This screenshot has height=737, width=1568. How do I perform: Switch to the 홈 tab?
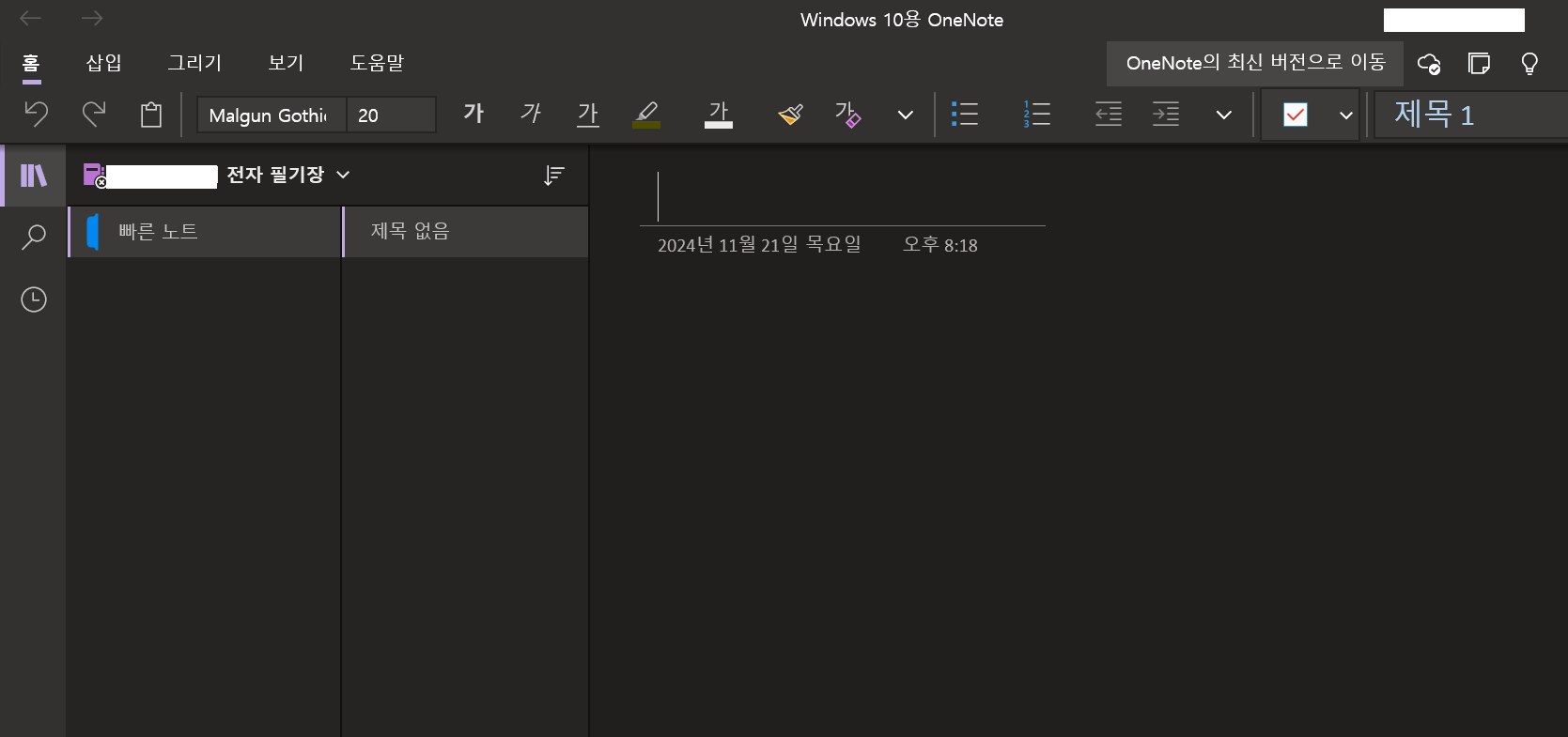click(x=31, y=63)
